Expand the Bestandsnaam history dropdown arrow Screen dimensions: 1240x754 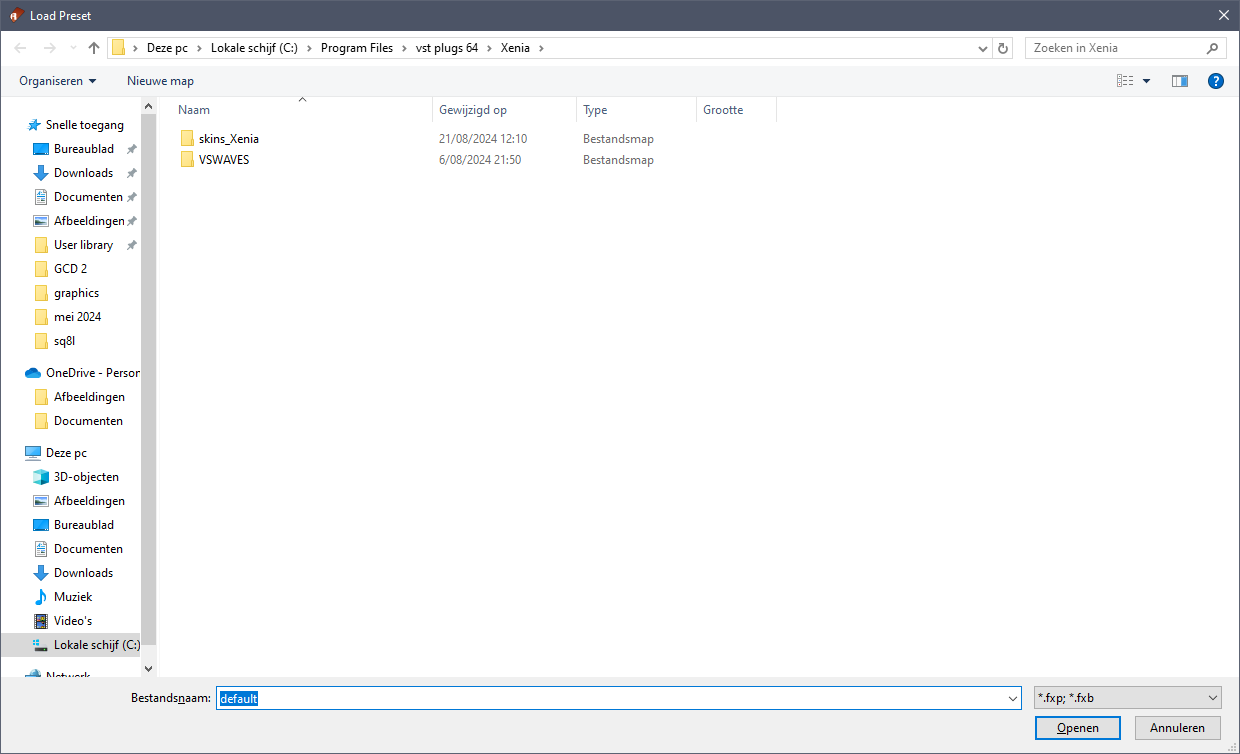[x=1010, y=698]
